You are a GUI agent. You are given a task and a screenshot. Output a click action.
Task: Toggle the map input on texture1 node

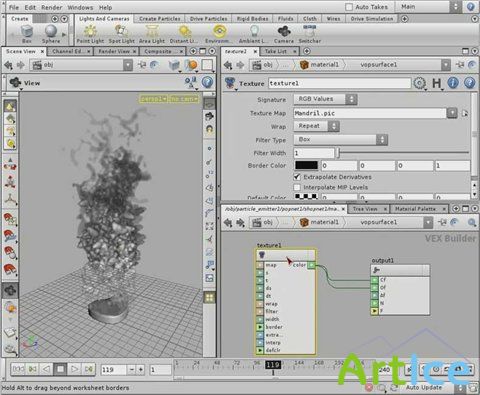tap(260, 265)
